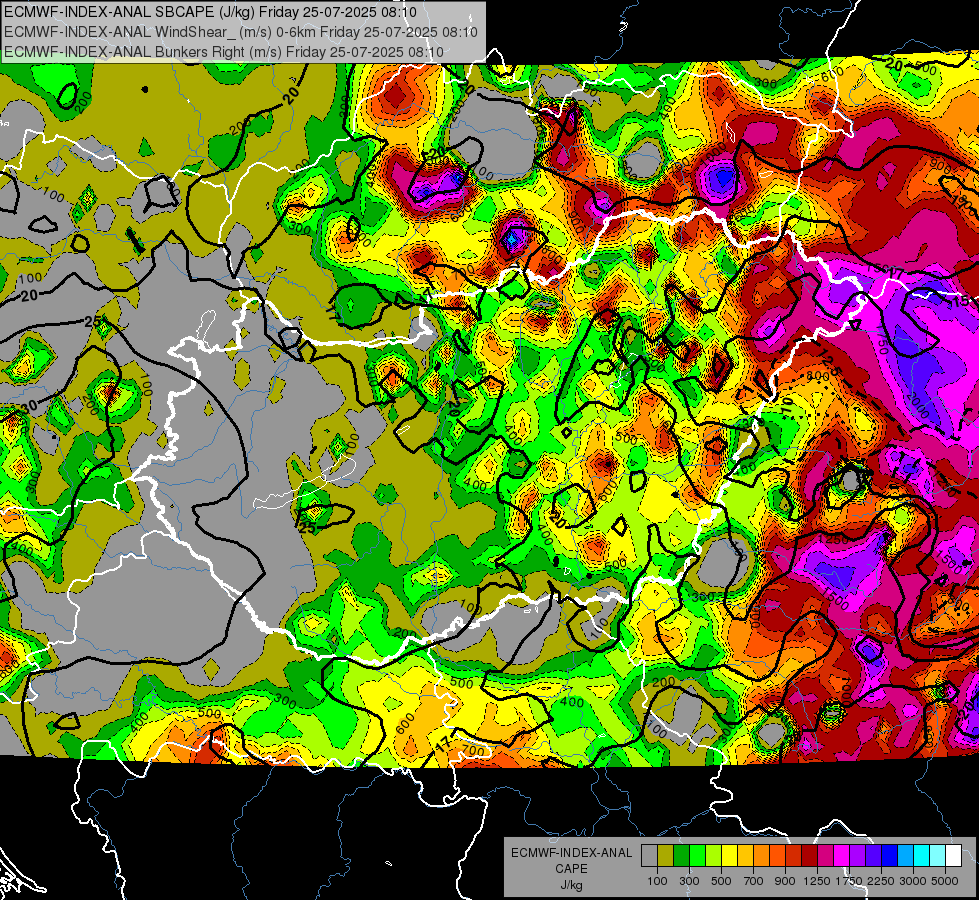Screen dimensions: 979x900
Task: Click the 700 legend tick label
Action: point(754,881)
